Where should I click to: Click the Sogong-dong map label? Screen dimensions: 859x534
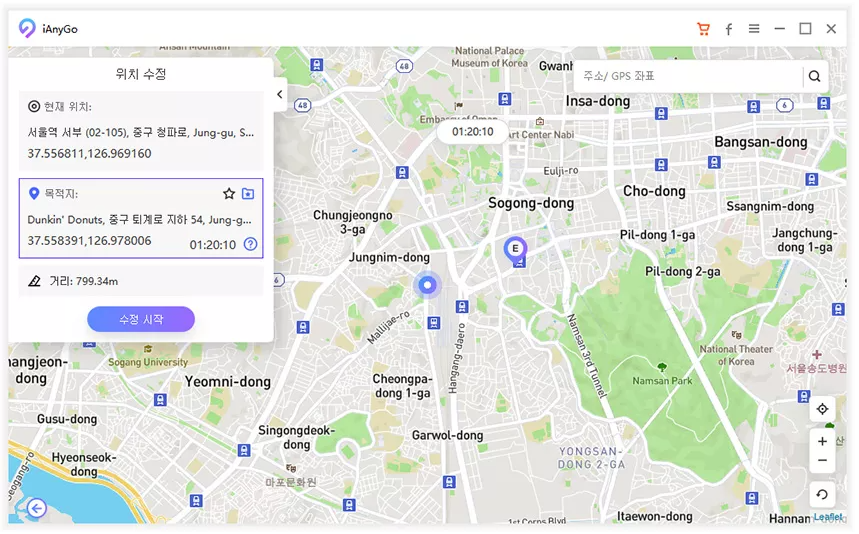[x=531, y=203]
